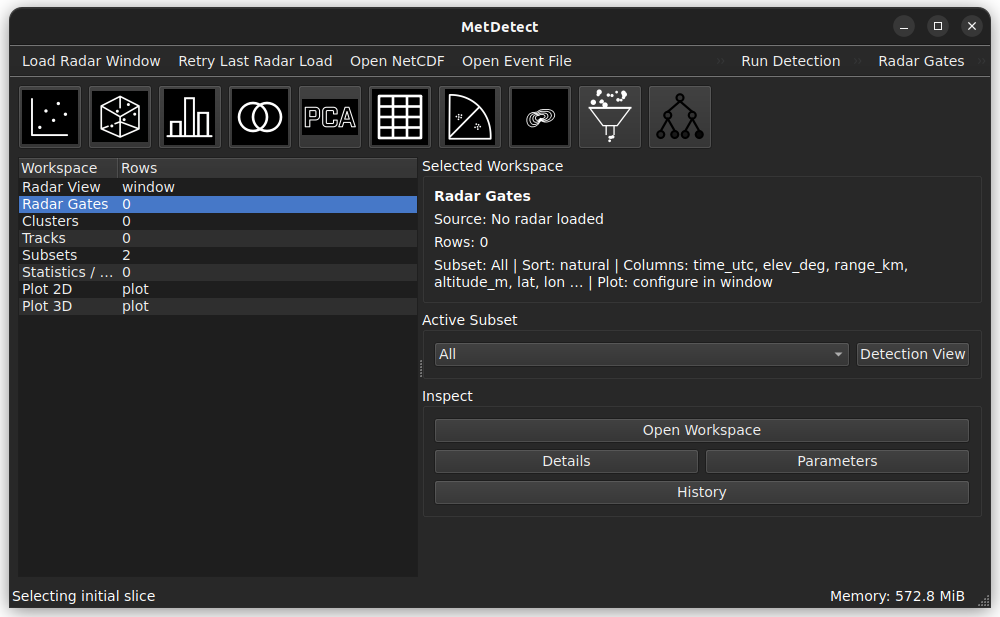
Task: Click the Memory usage status text
Action: (897, 596)
